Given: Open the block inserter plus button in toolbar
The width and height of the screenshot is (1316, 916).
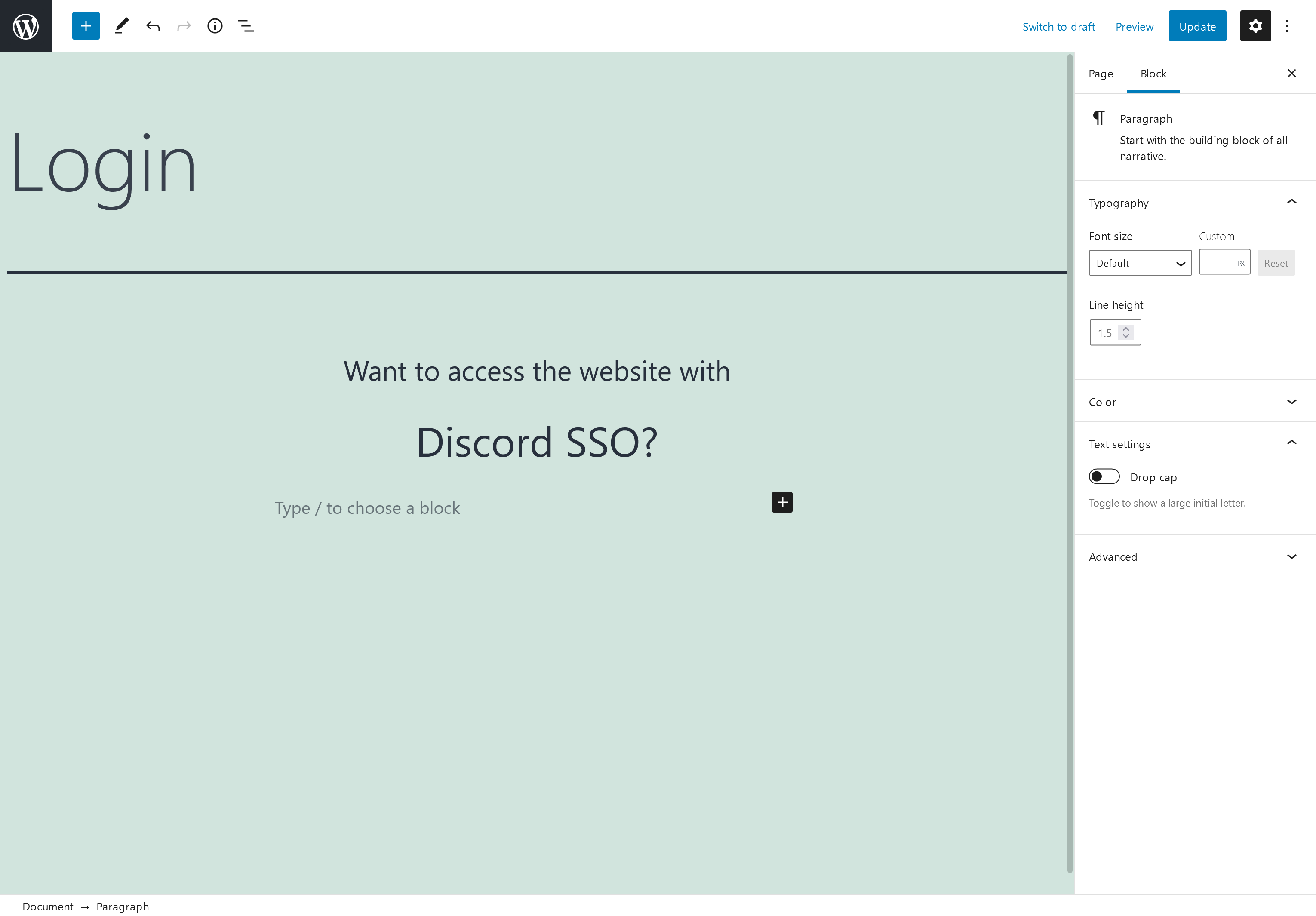Looking at the screenshot, I should [86, 26].
